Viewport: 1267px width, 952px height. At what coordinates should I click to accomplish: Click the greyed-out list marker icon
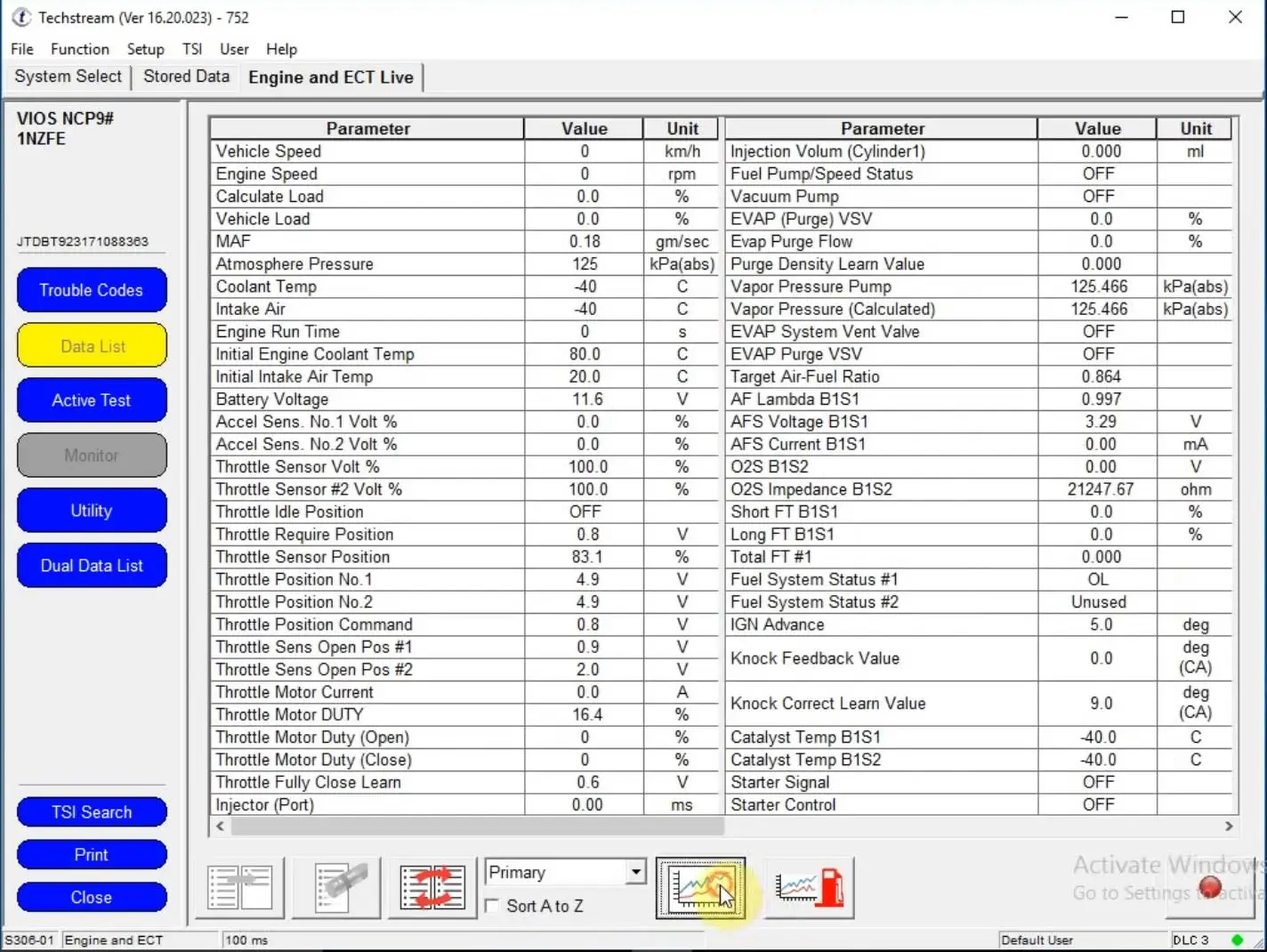pos(336,888)
